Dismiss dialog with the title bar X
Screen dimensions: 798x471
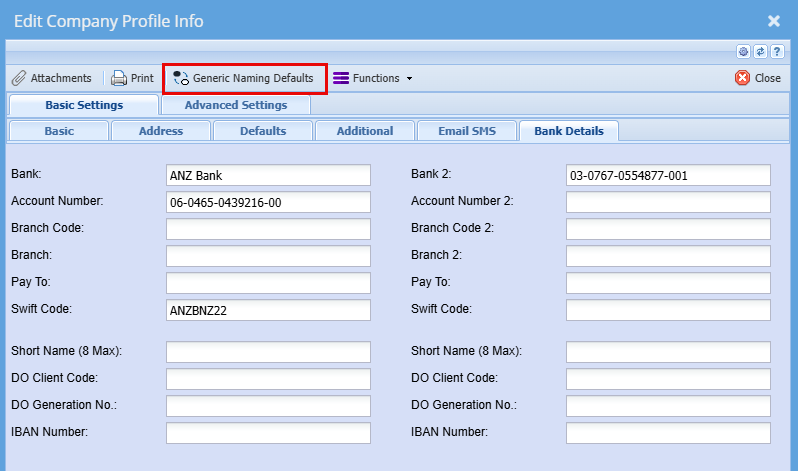[774, 20]
